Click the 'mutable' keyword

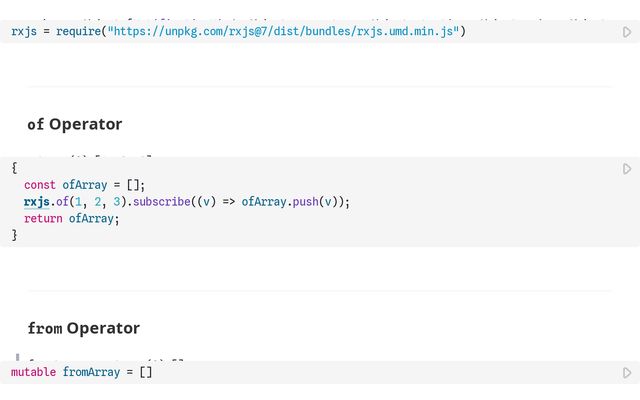[34, 373]
